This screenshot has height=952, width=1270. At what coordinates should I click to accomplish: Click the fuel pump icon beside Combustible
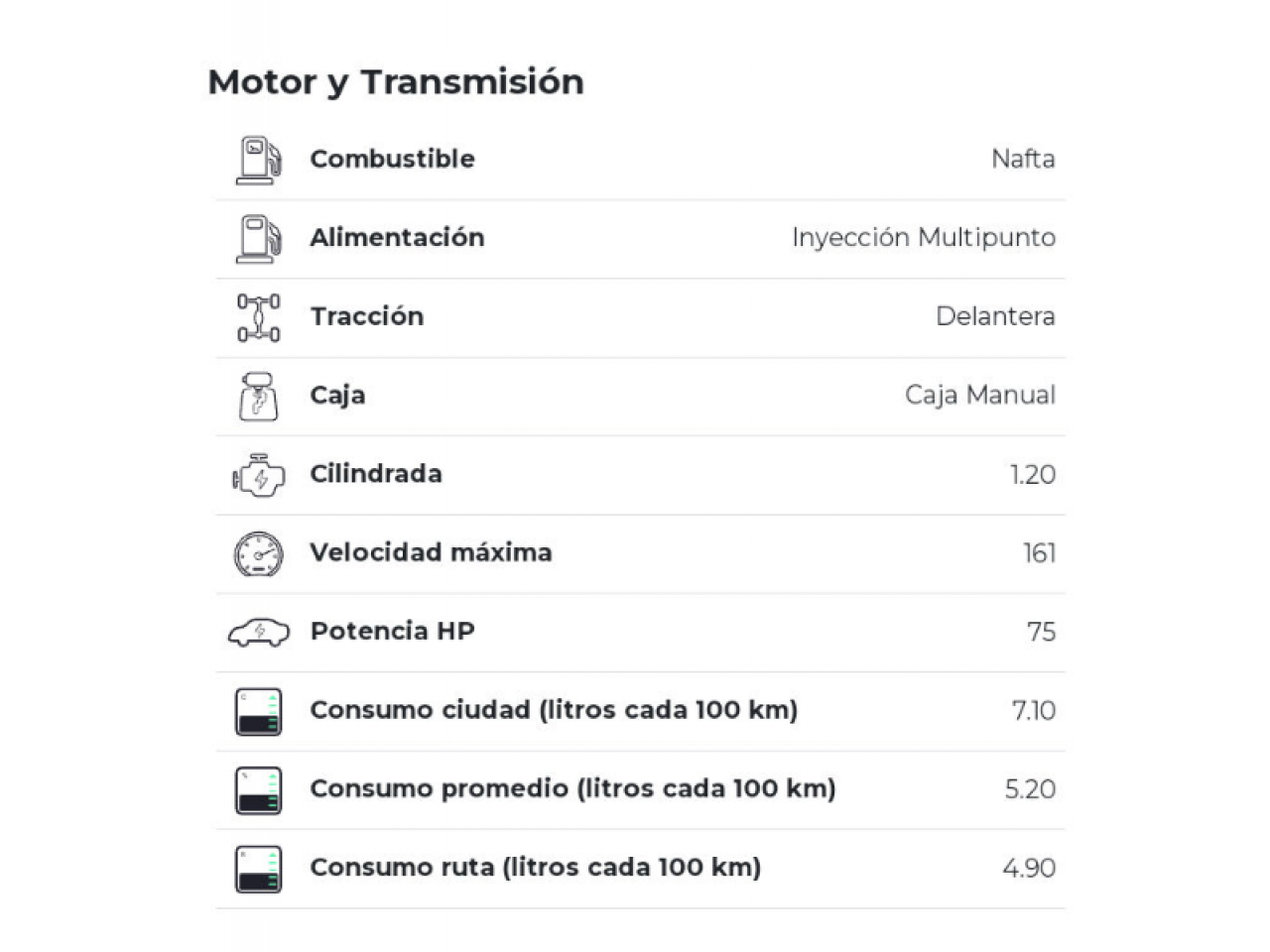click(258, 160)
